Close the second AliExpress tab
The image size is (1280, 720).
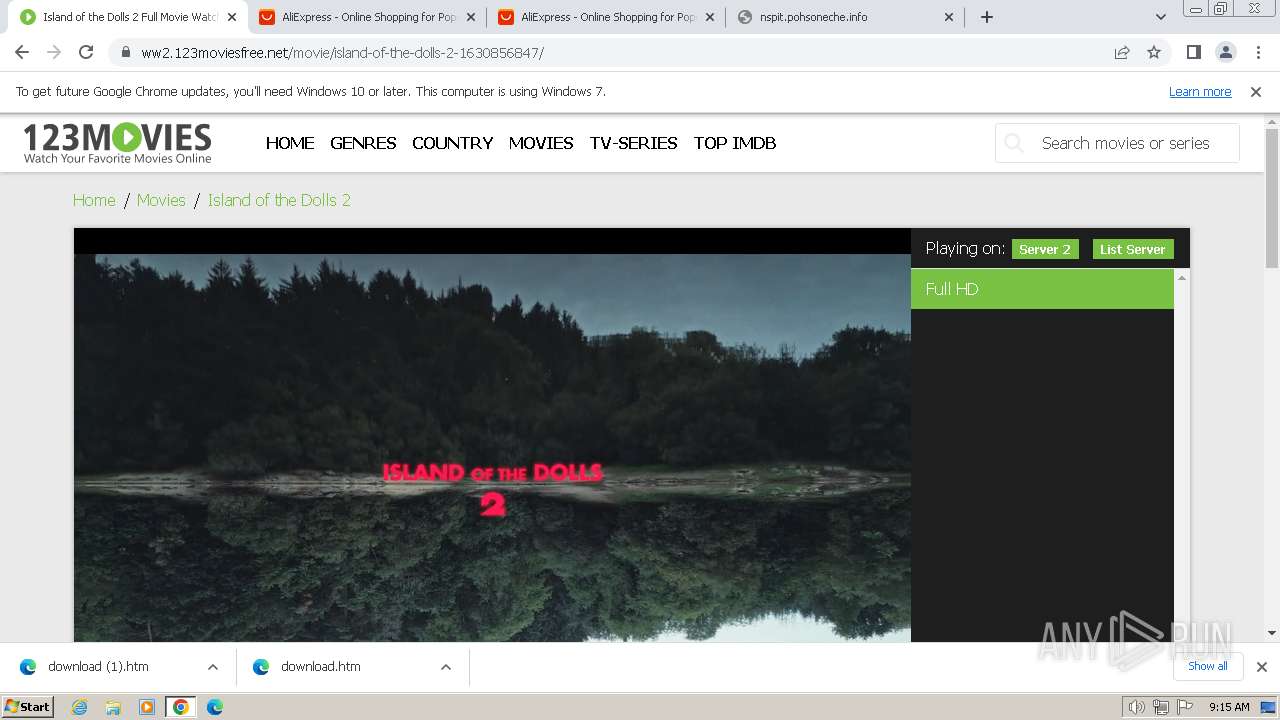pyautogui.click(x=710, y=17)
